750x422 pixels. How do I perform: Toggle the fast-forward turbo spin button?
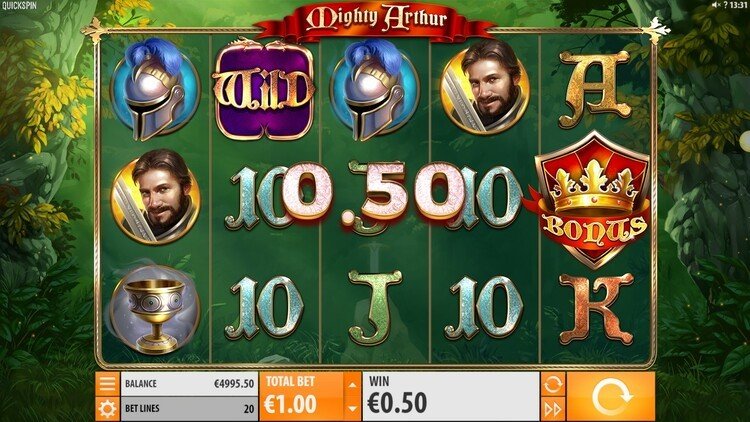pos(553,409)
